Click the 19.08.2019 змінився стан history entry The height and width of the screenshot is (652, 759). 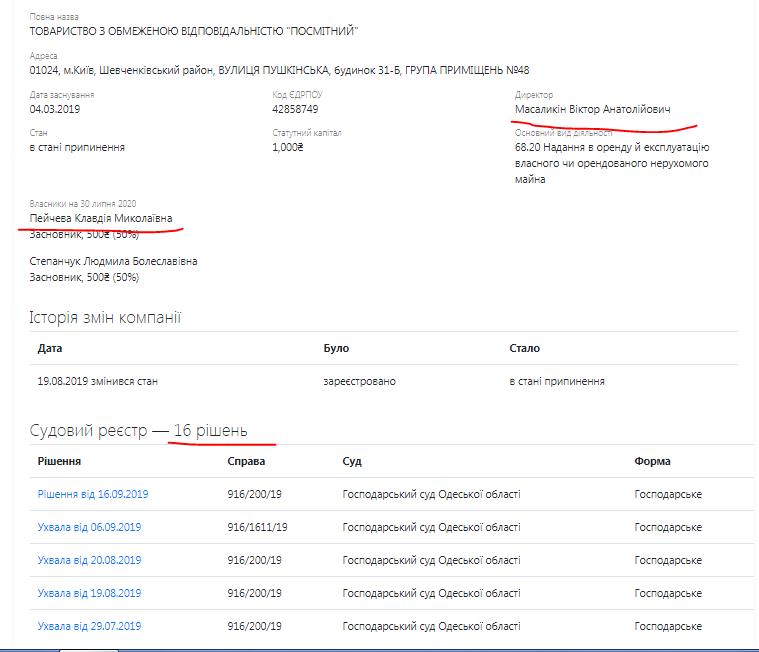[97, 381]
